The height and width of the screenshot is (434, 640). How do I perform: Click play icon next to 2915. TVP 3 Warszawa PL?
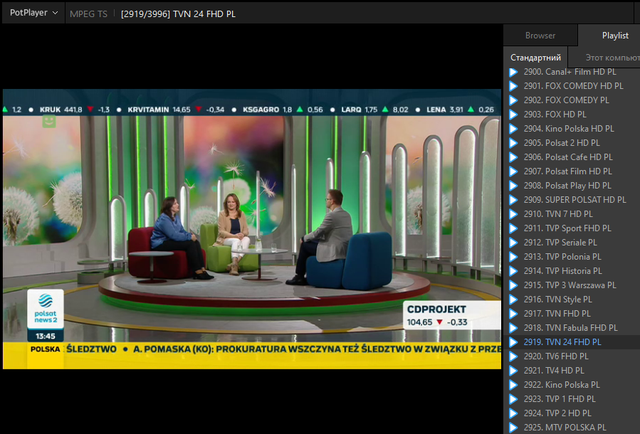513,285
